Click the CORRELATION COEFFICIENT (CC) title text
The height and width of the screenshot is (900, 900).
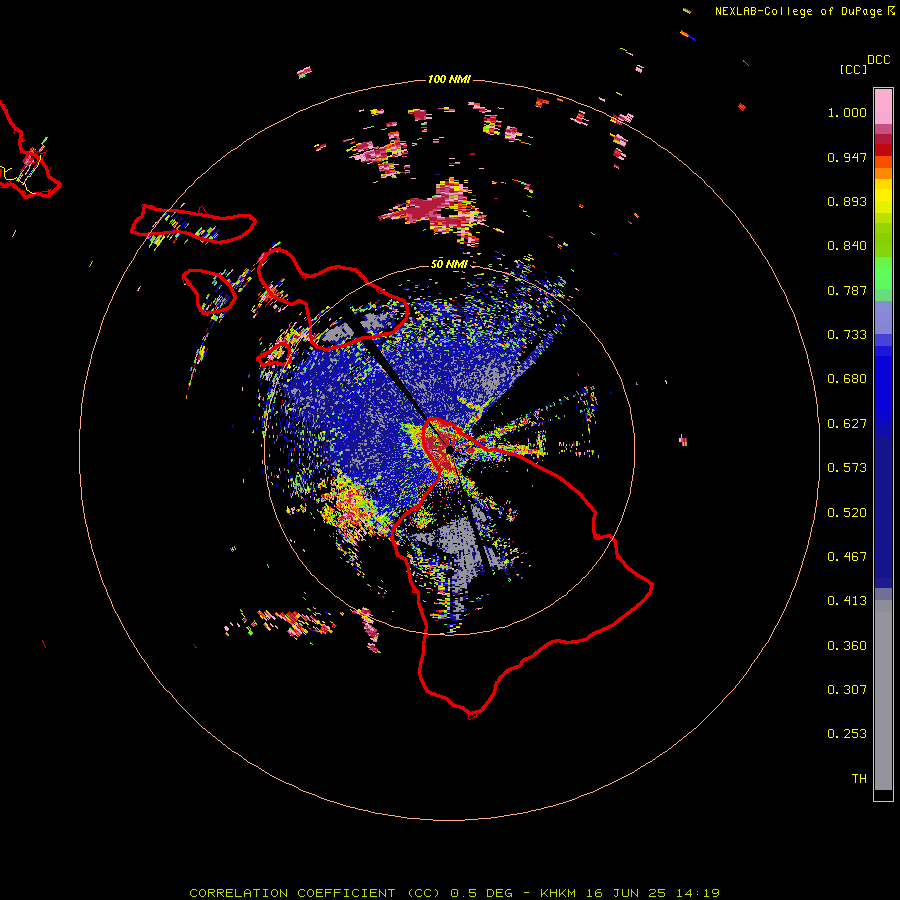pos(315,893)
